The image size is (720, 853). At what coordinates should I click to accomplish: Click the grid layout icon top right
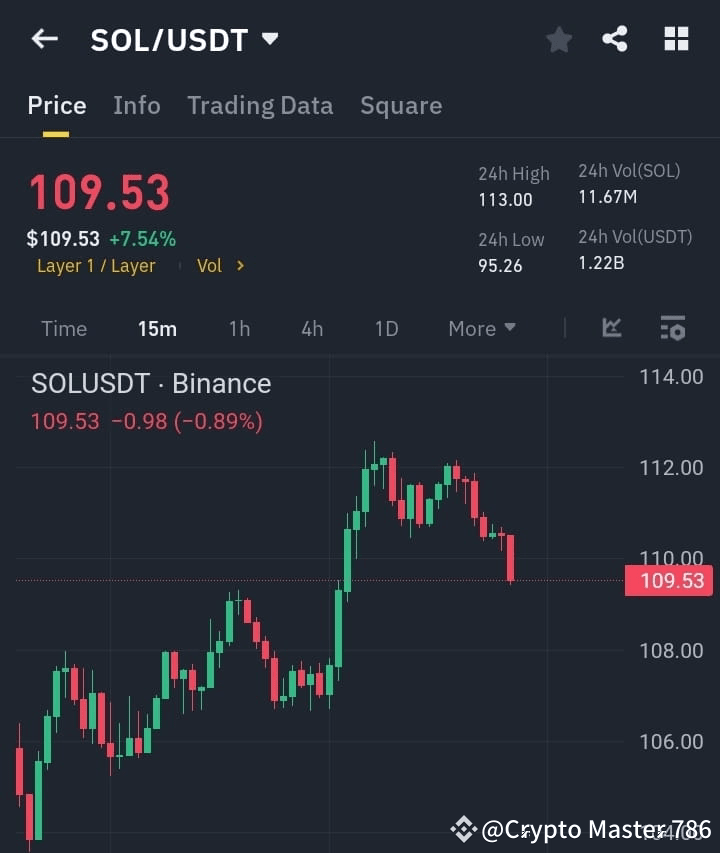pyautogui.click(x=676, y=39)
